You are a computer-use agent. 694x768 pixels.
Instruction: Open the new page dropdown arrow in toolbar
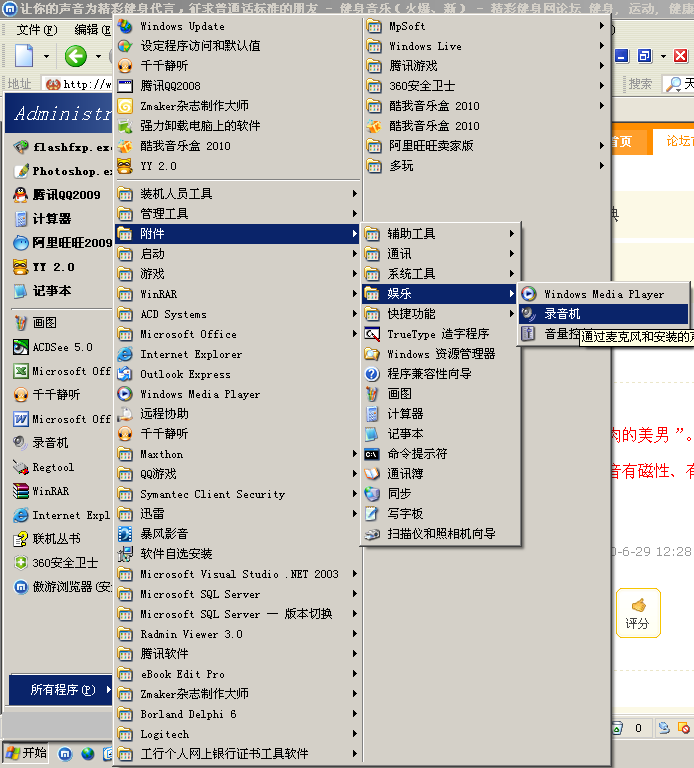(x=46, y=57)
